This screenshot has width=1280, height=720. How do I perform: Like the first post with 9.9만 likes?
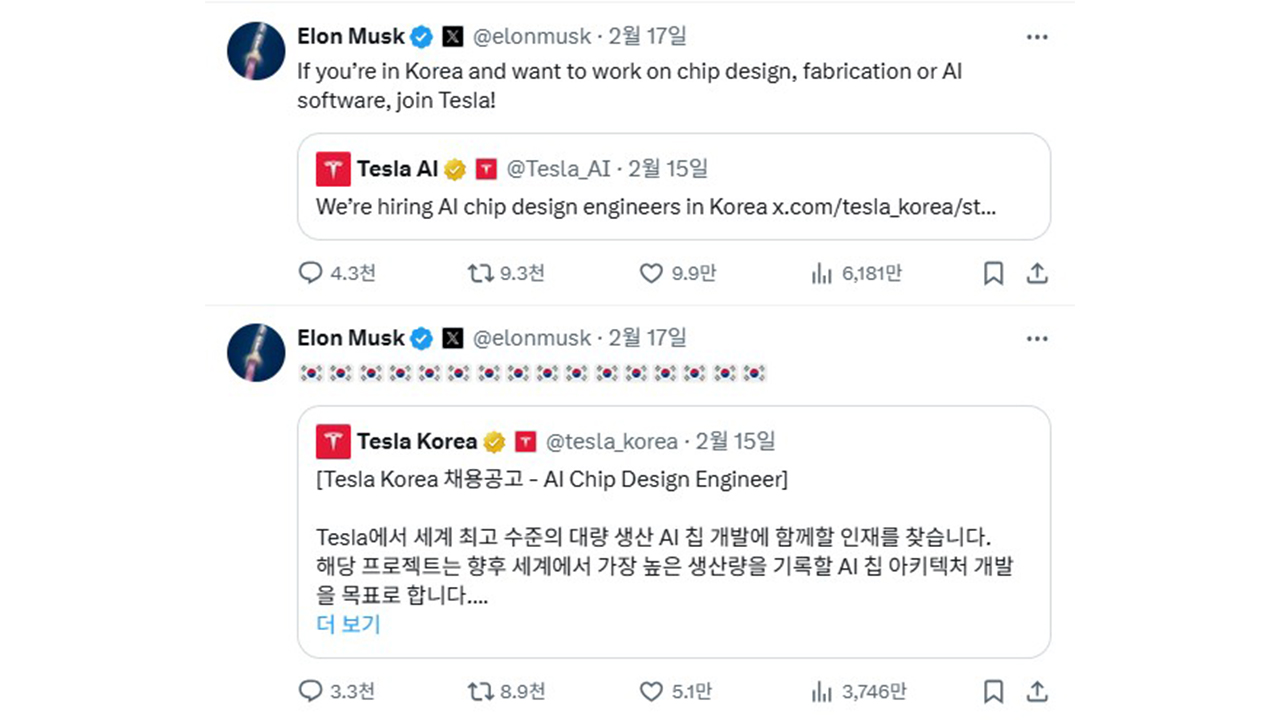point(651,273)
